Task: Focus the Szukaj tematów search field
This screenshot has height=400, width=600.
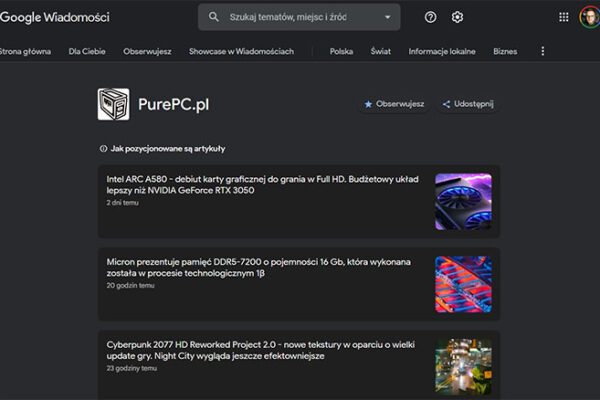Action: [x=299, y=17]
